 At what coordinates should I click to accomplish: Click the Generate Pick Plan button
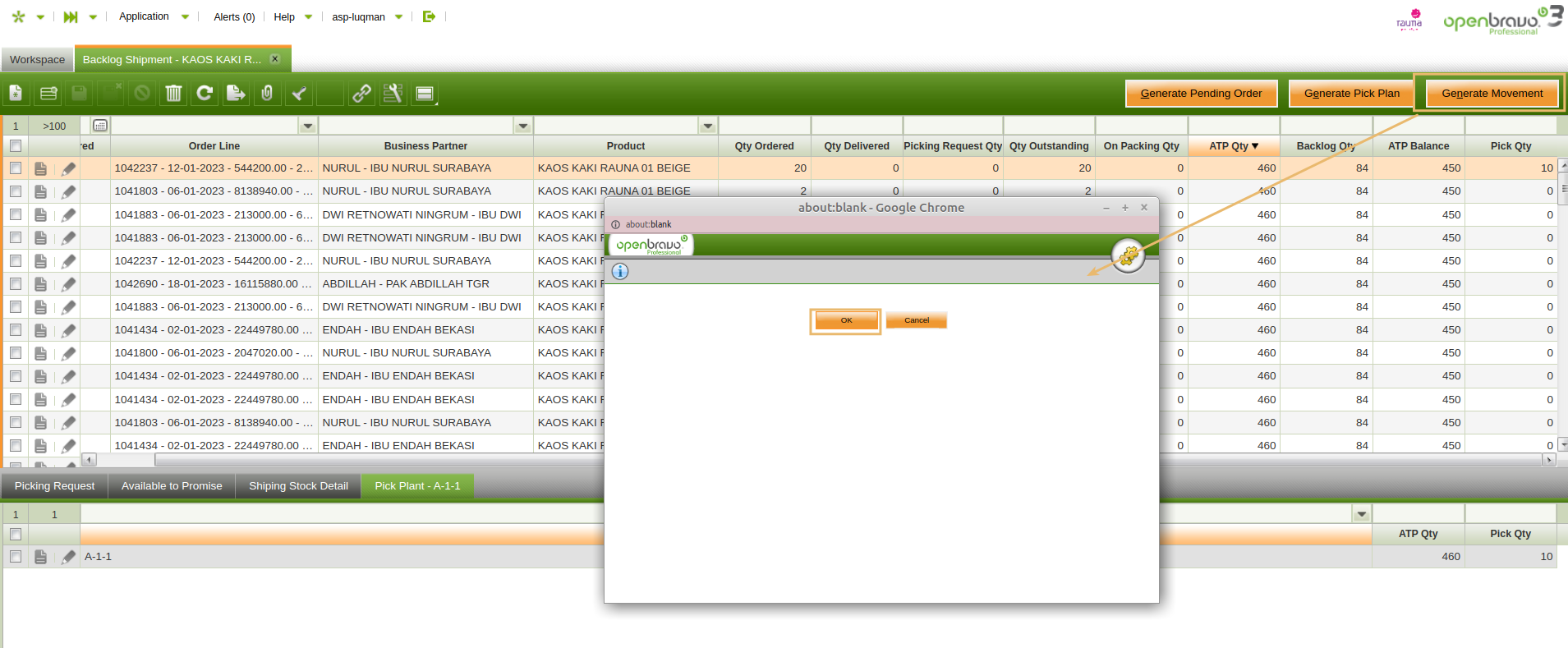[1351, 94]
